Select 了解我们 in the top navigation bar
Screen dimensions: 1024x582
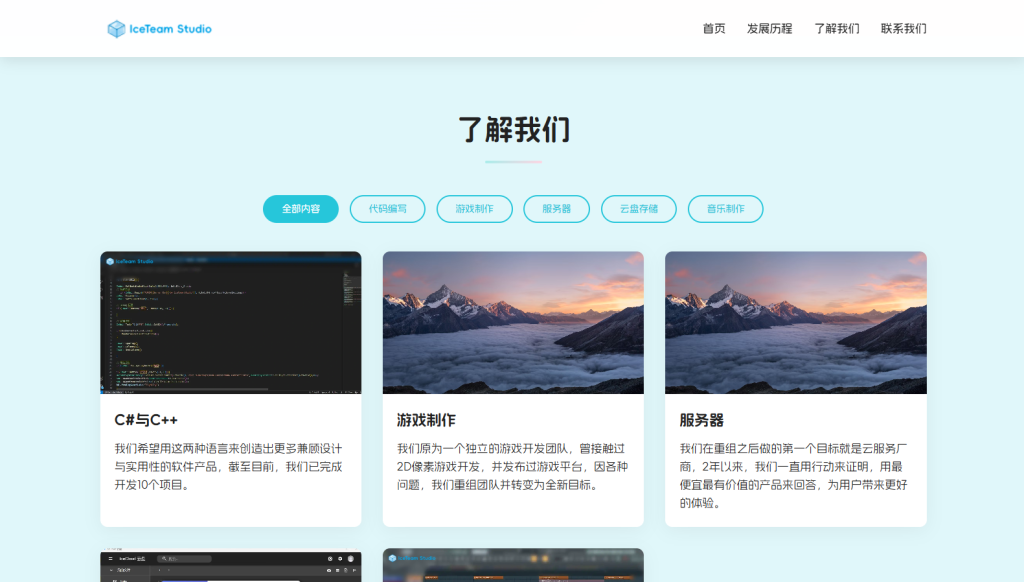click(x=837, y=29)
